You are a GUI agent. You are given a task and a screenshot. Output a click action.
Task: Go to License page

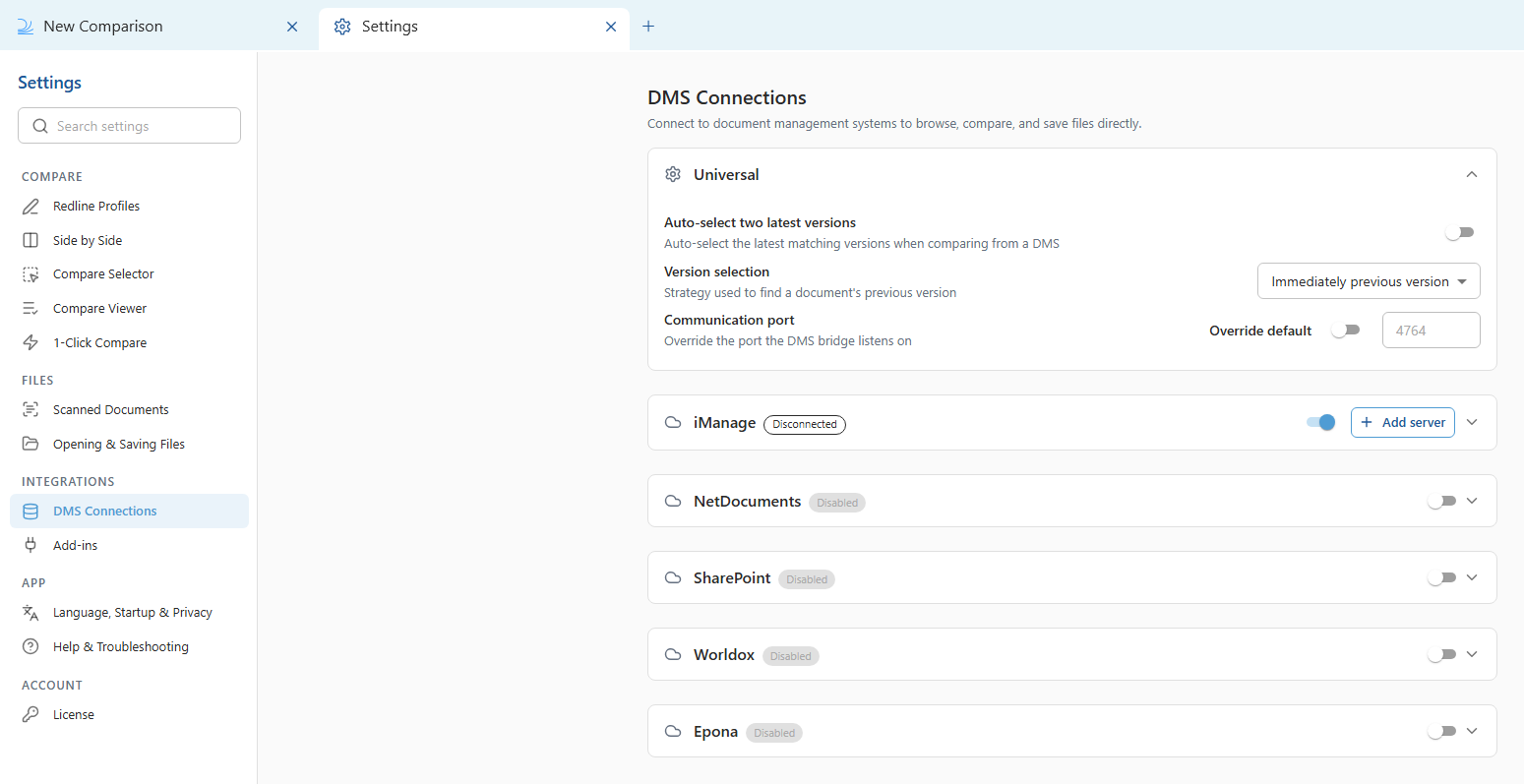click(x=129, y=714)
